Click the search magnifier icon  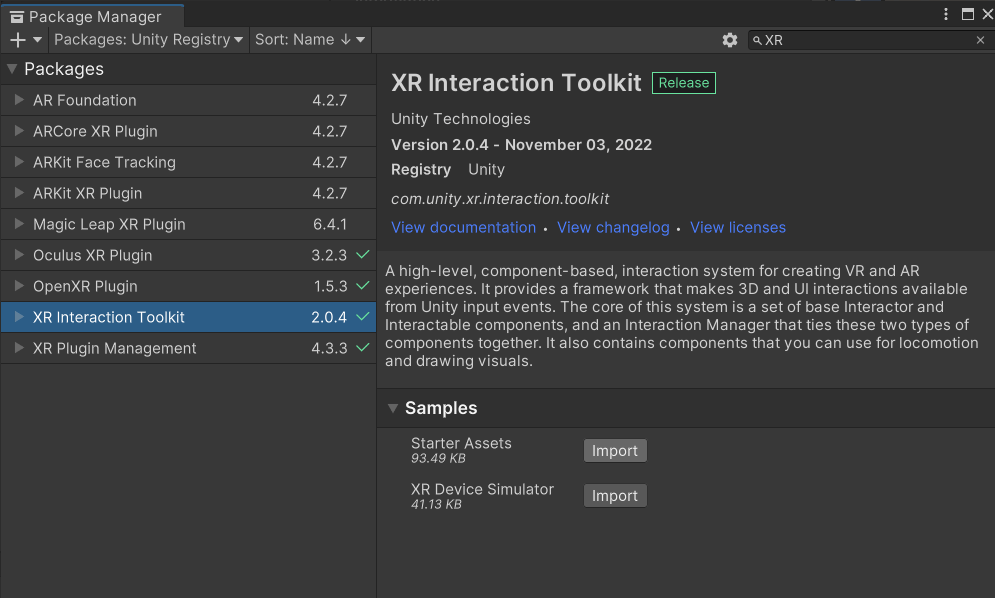(x=757, y=41)
